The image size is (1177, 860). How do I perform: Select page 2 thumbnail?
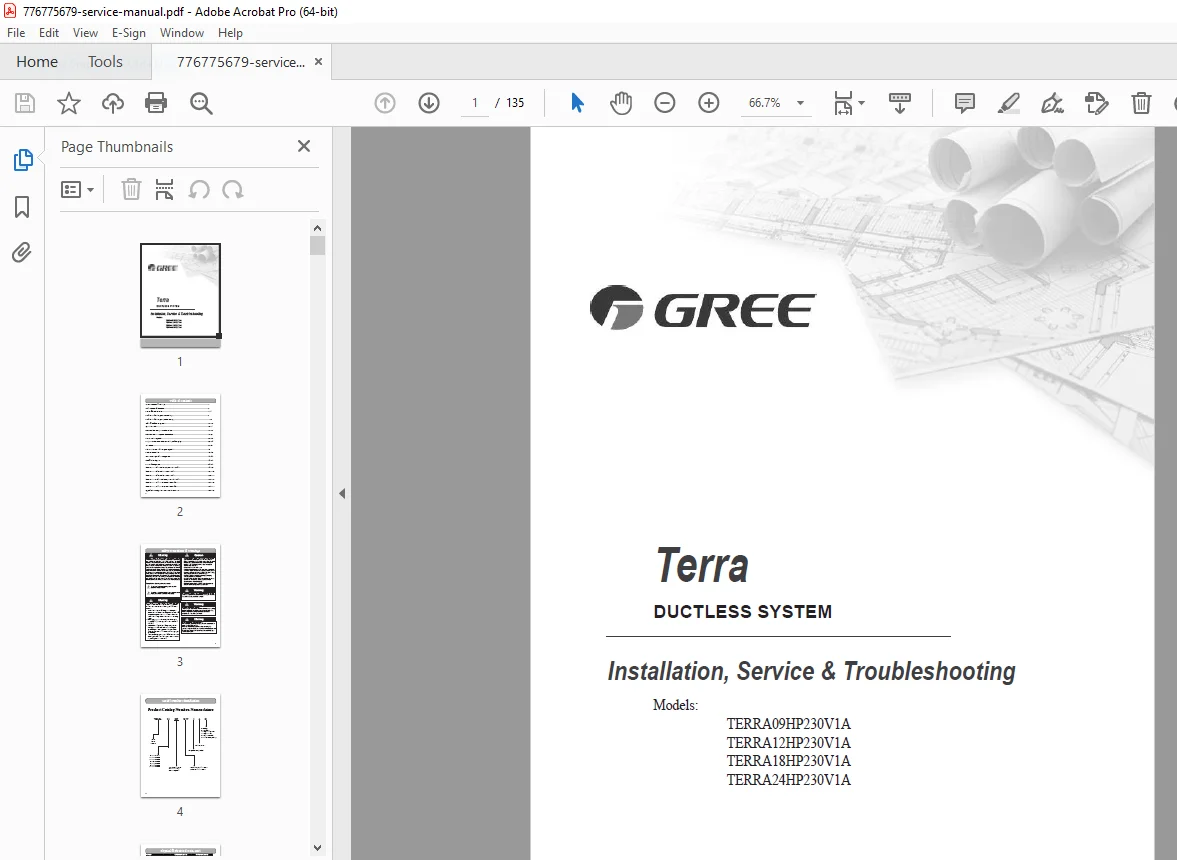pos(180,445)
